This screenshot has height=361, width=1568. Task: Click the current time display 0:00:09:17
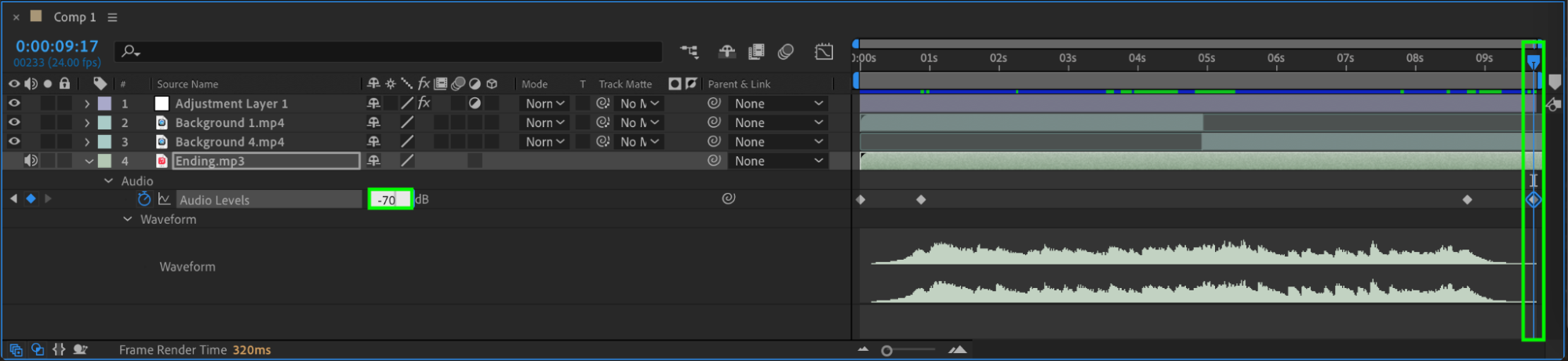(x=57, y=46)
